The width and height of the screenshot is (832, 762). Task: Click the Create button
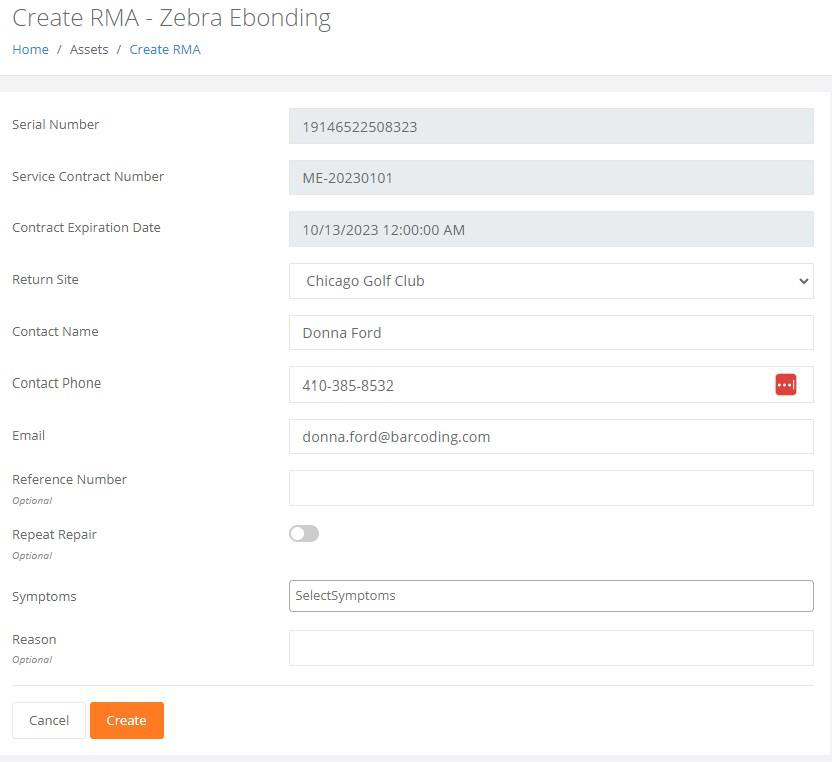coord(127,720)
